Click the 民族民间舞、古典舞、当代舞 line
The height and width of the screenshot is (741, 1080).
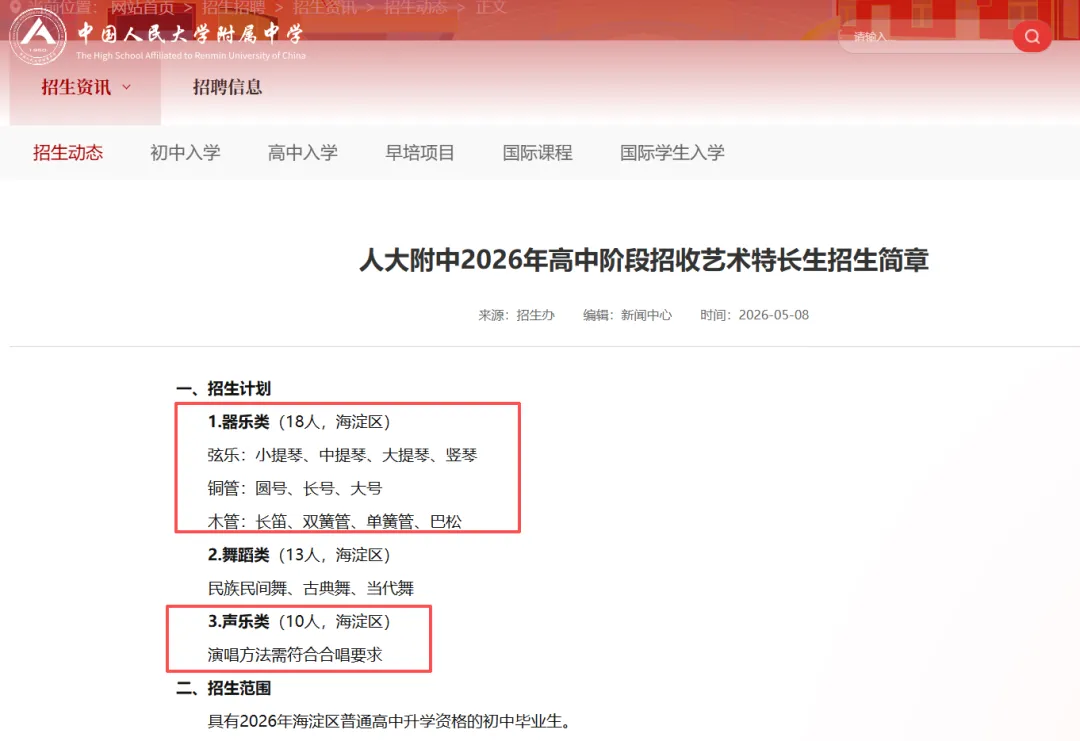311,588
